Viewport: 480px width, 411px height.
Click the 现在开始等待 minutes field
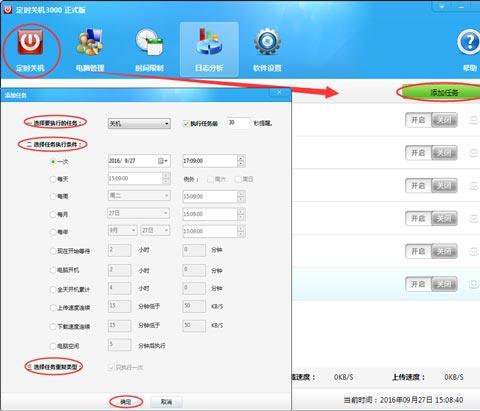click(194, 250)
